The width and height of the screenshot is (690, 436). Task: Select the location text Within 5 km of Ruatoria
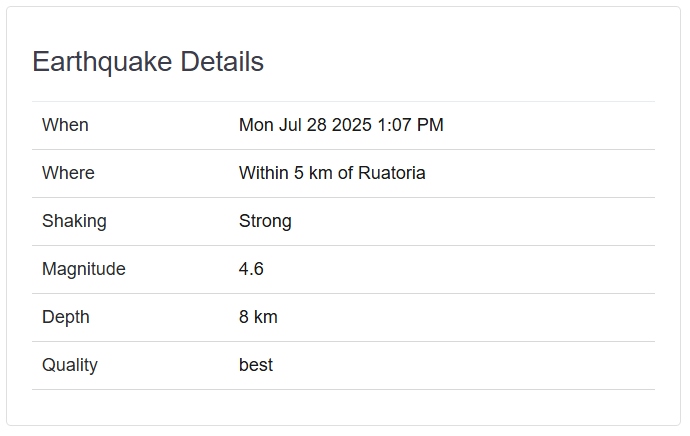coord(332,173)
